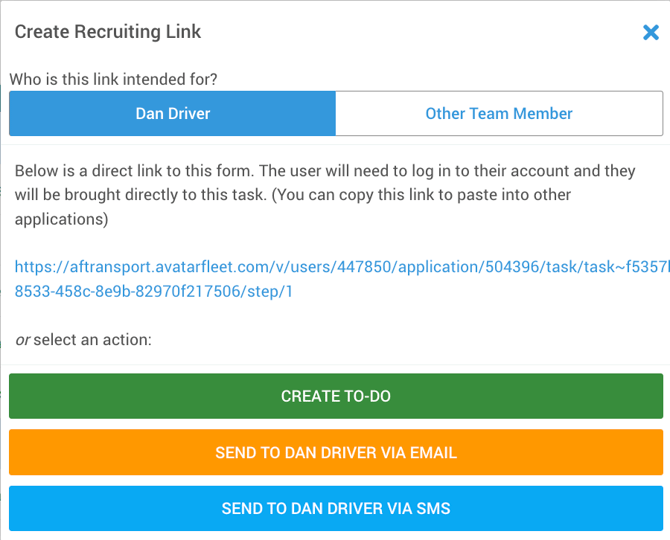Click 'TO-DO' text on the green button

(x=365, y=396)
